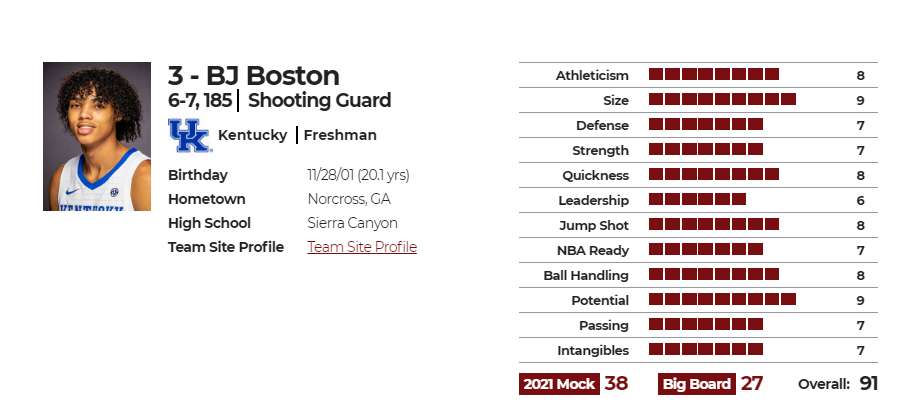This screenshot has width=900, height=415.
Task: Click the Ball Handling rating bar
Action: (x=714, y=274)
